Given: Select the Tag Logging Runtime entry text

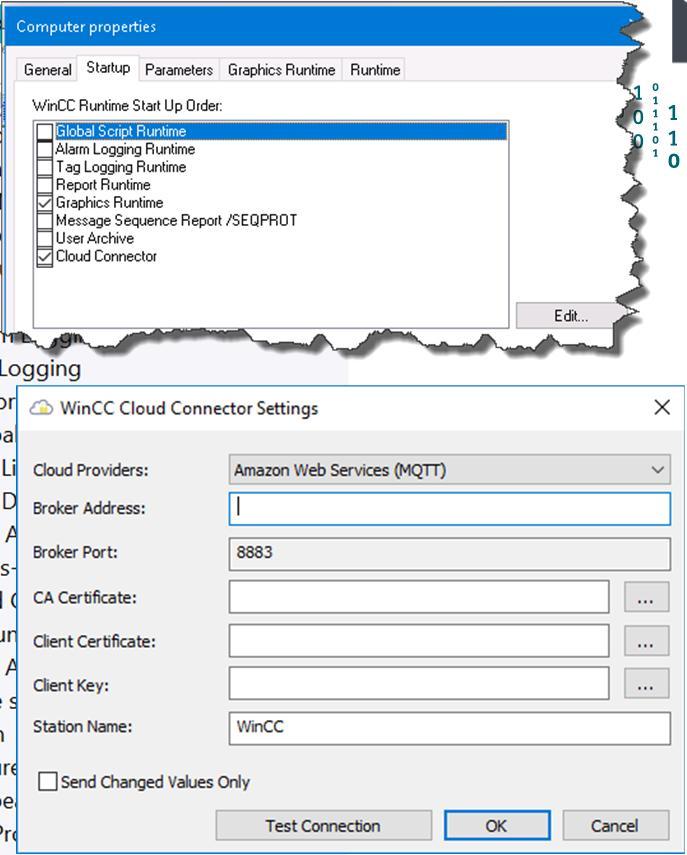Looking at the screenshot, I should tap(121, 167).
